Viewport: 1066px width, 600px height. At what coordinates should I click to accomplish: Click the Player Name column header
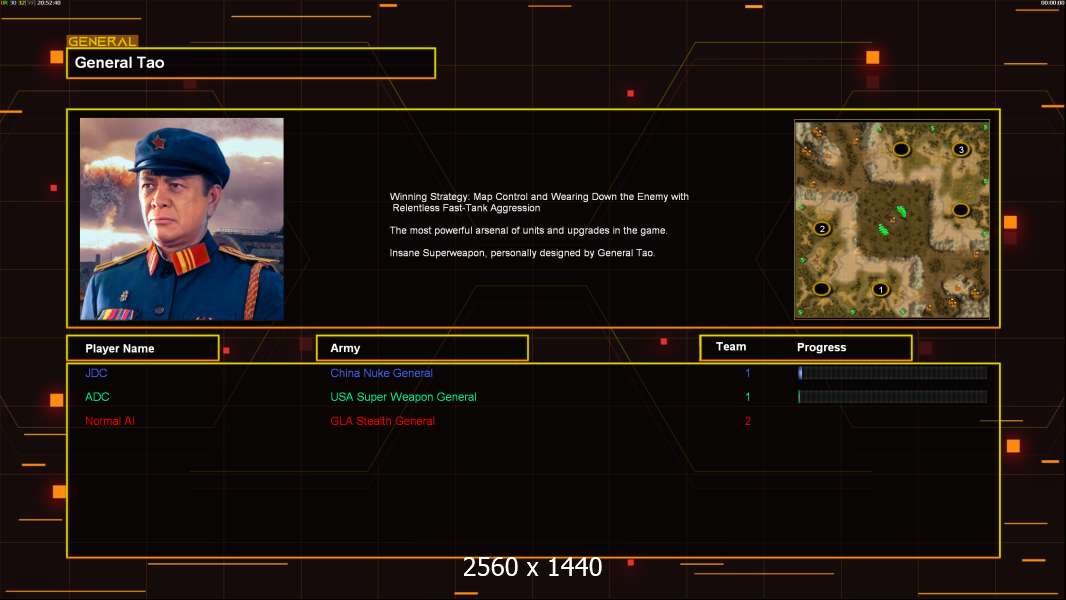pyautogui.click(x=143, y=348)
